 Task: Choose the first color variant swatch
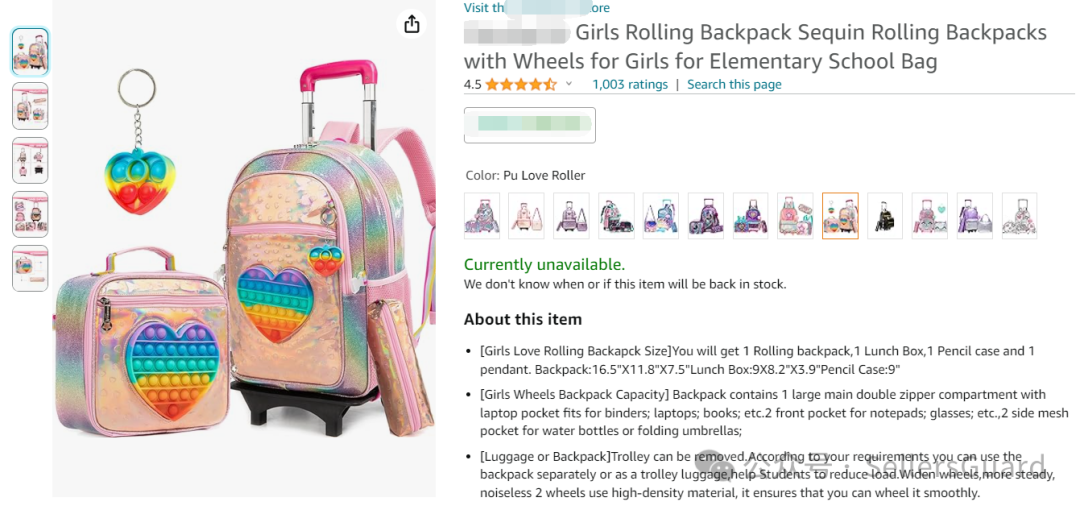(x=482, y=215)
